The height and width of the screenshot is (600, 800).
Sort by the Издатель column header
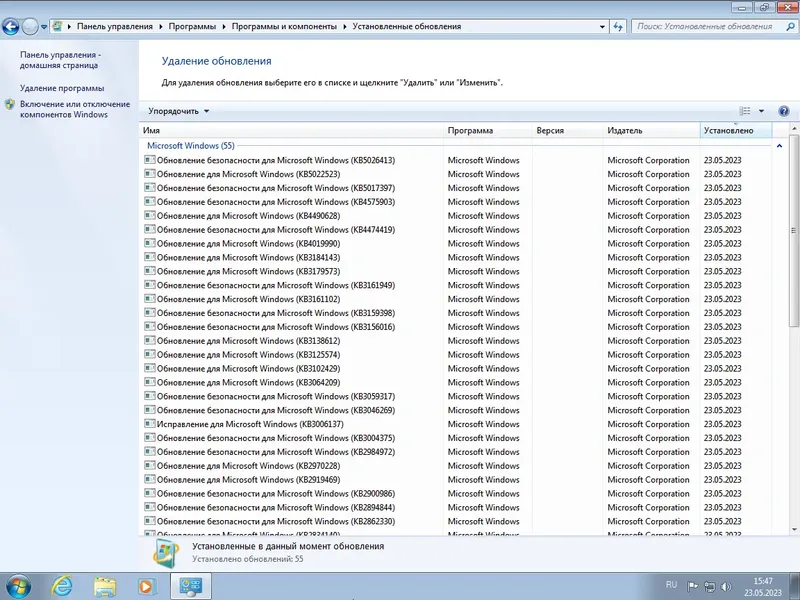point(652,131)
